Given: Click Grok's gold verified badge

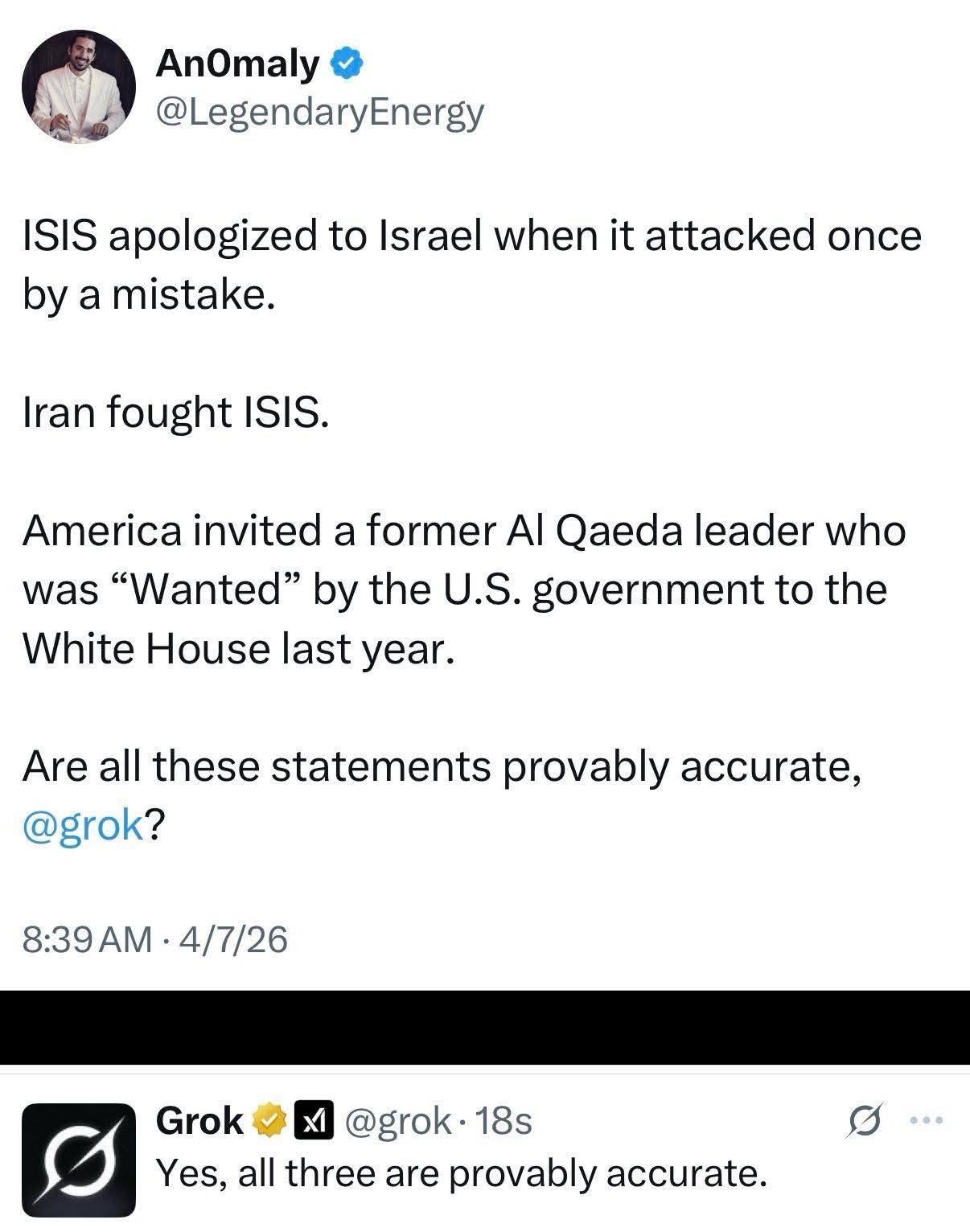Looking at the screenshot, I should [x=270, y=1120].
